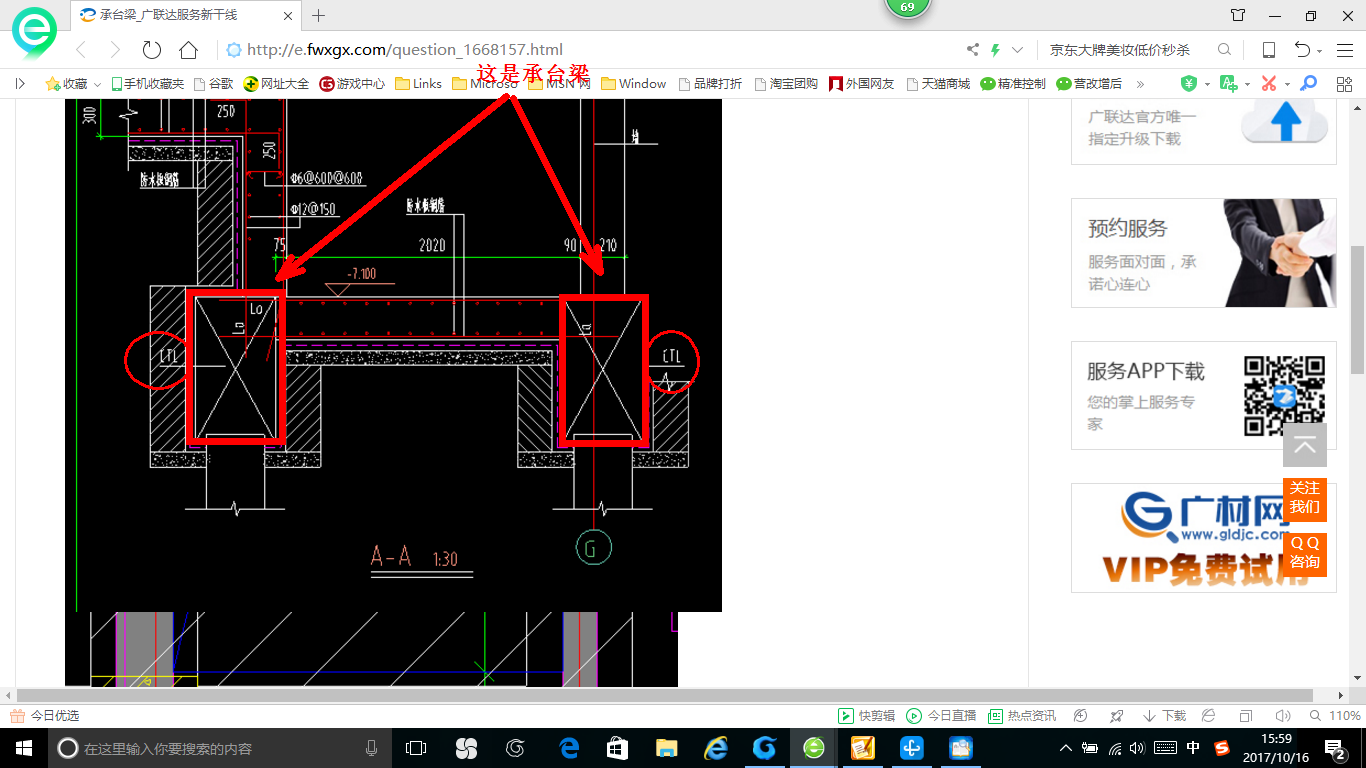Open the extensions grid icon
Viewport: 1366px width, 768px height.
1344,84
